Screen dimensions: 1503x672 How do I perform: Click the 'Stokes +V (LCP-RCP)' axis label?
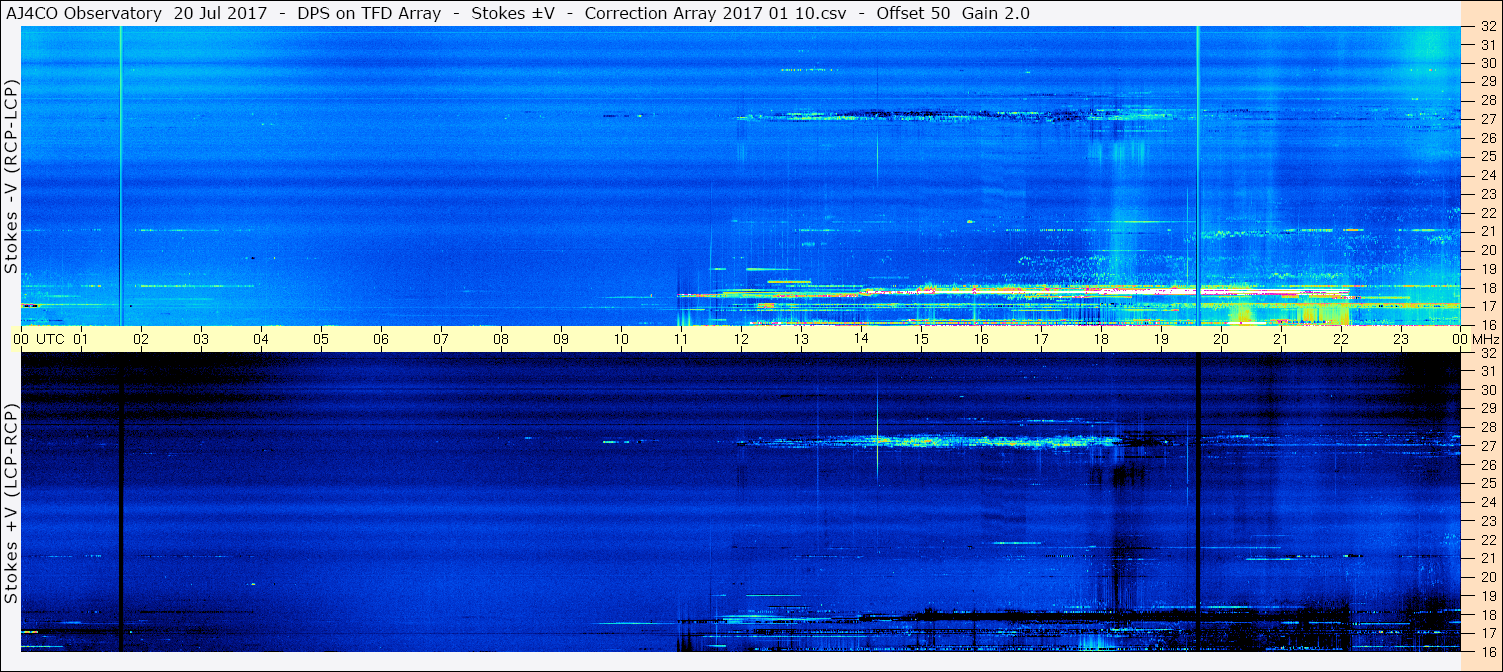[12, 505]
